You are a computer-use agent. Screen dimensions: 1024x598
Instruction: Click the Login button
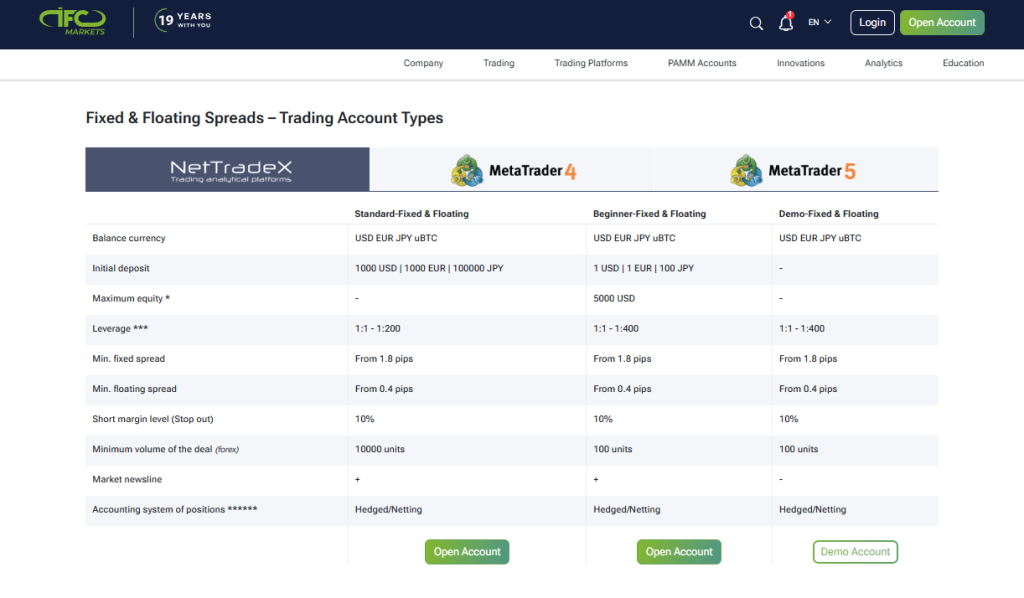coord(872,21)
